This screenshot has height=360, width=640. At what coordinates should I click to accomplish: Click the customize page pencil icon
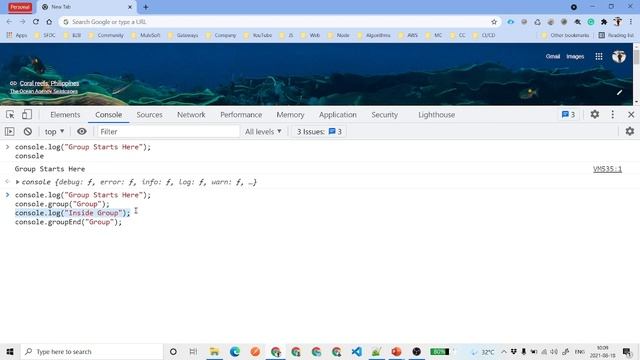point(619,93)
